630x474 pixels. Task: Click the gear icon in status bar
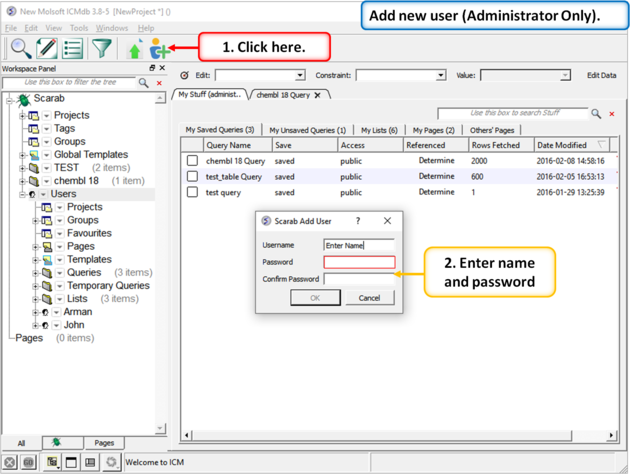coord(111,462)
